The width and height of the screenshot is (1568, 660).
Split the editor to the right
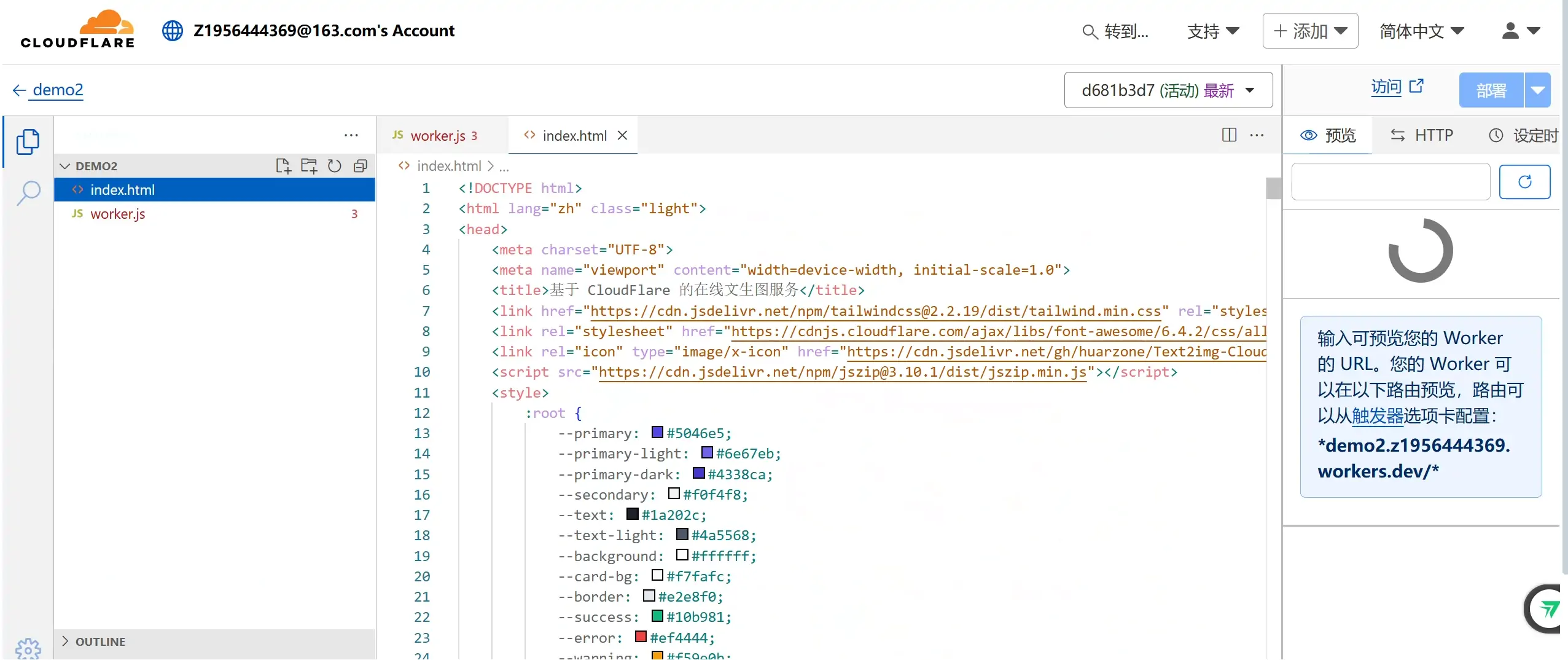(x=1229, y=135)
